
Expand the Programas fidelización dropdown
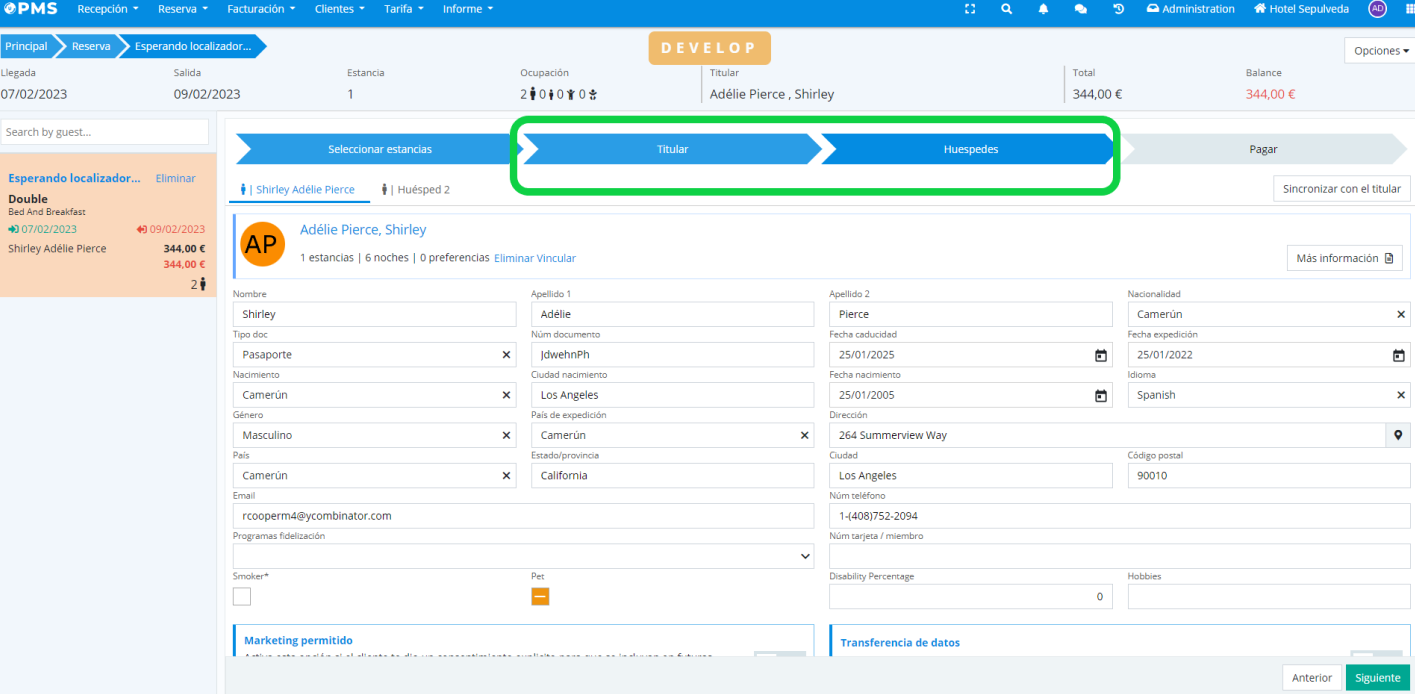tap(806, 556)
